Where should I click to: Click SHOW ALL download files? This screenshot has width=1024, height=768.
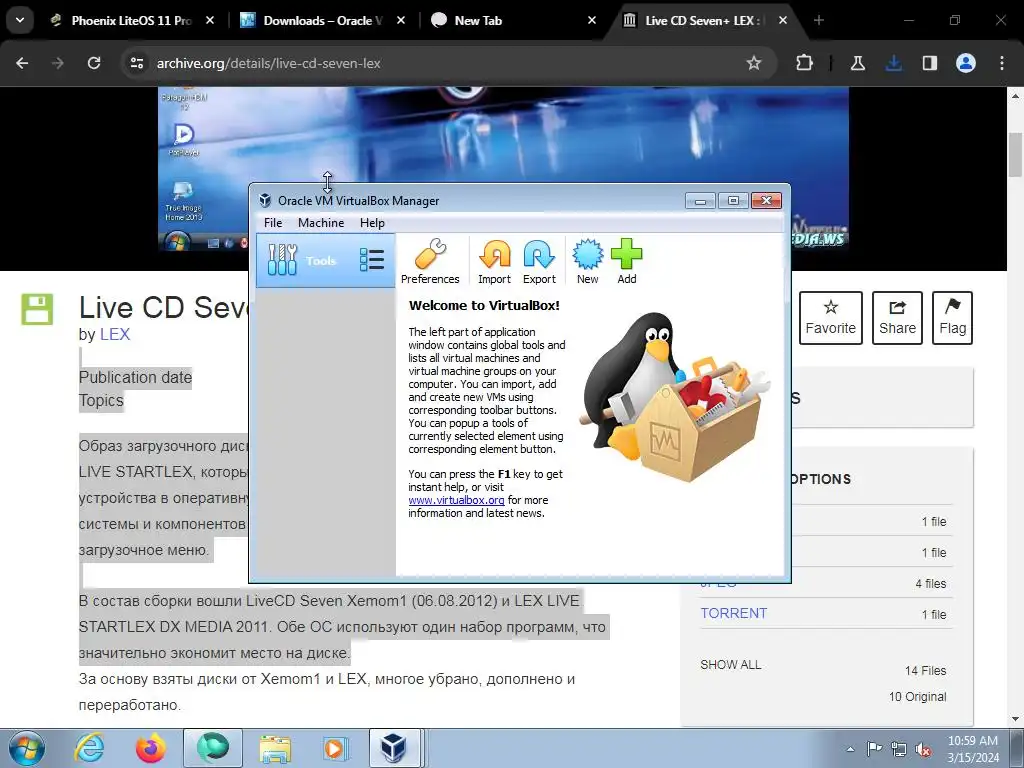(x=730, y=664)
